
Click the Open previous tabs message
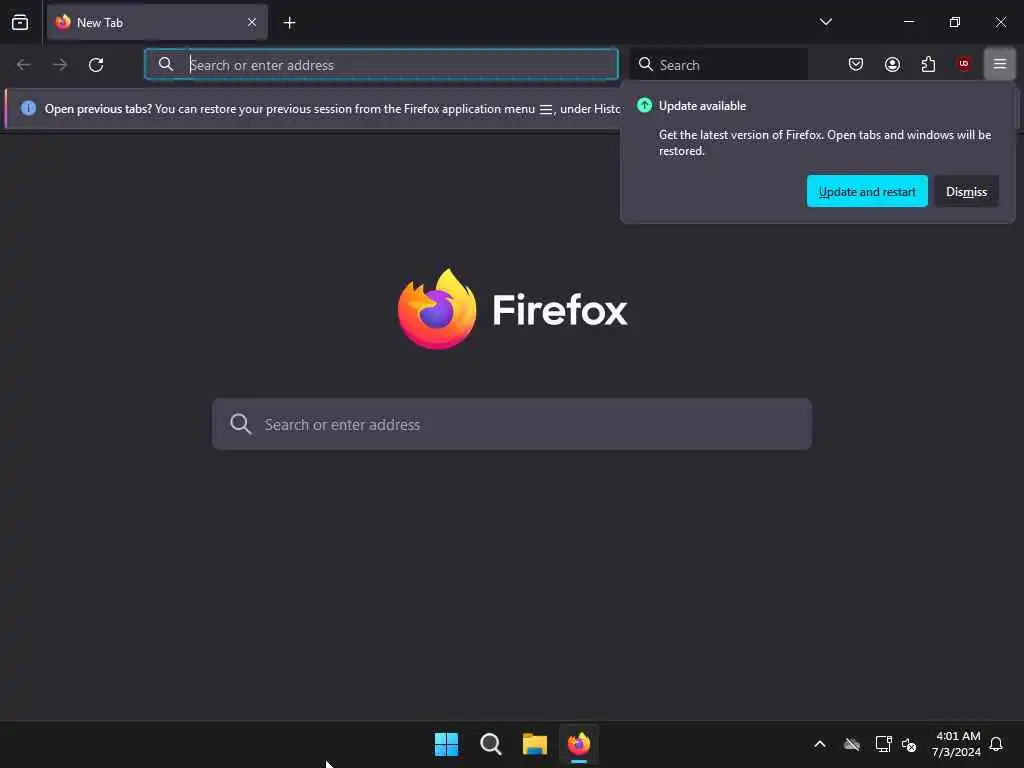(x=332, y=108)
